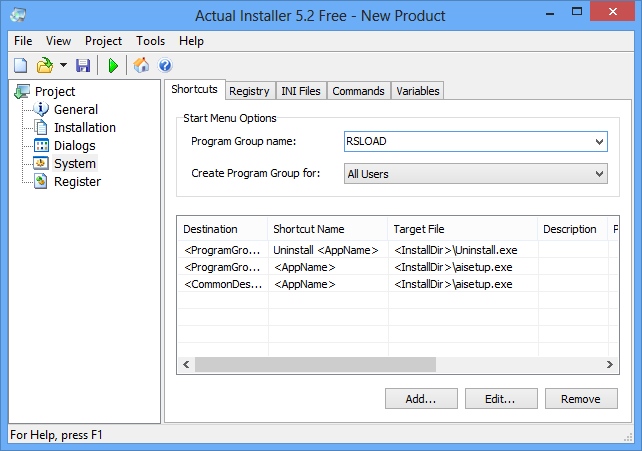Go to Dialogs in the project tree
The width and height of the screenshot is (642, 451).
coord(74,146)
